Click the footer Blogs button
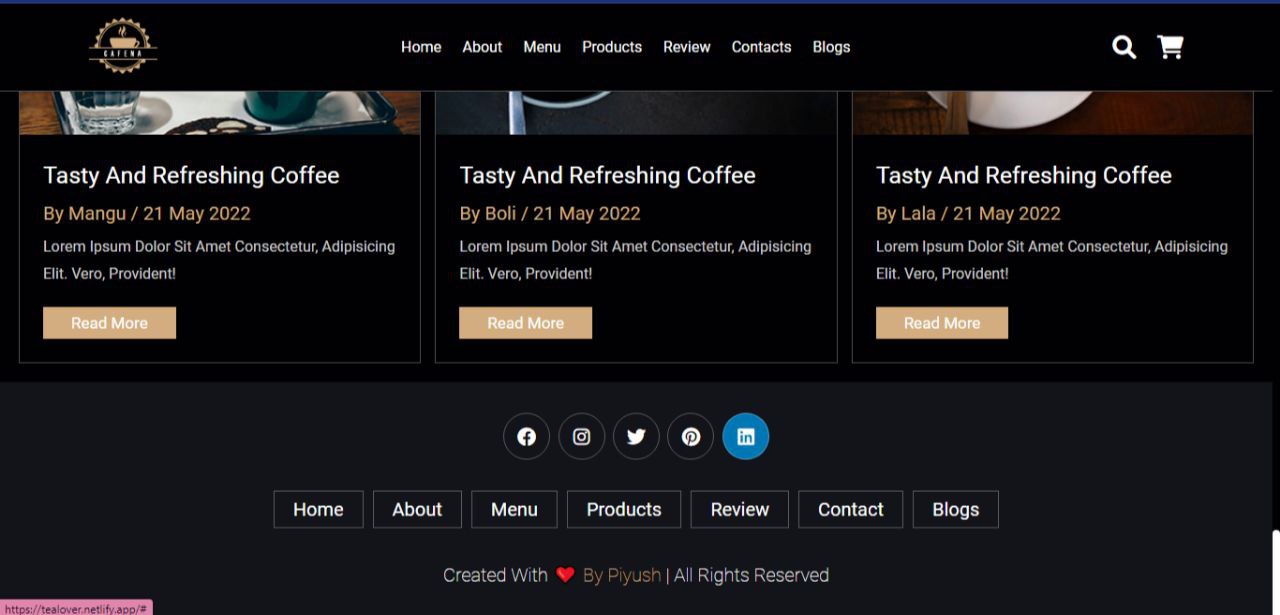 tap(956, 509)
